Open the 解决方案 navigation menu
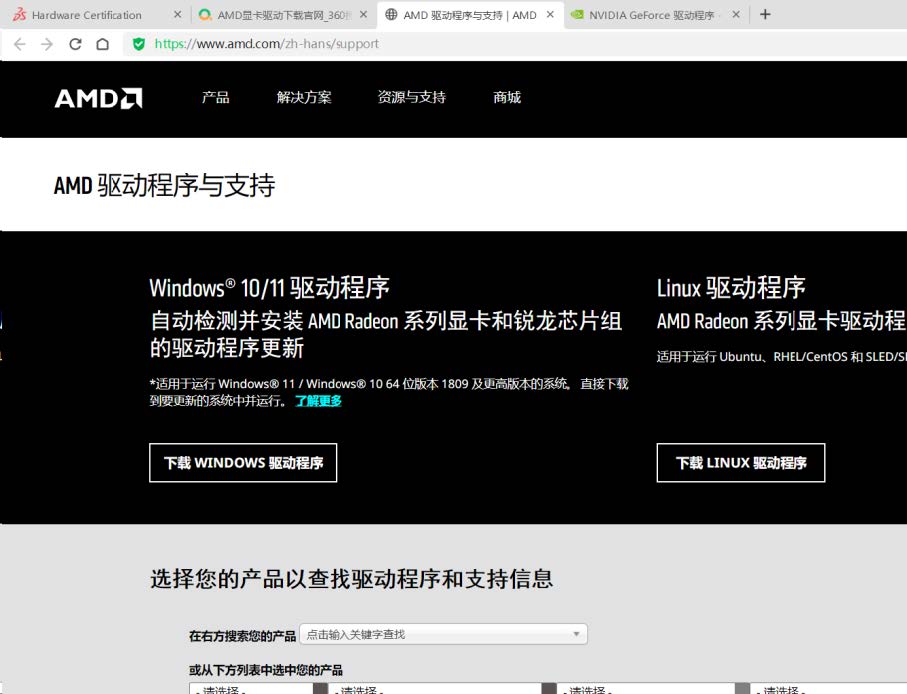 pyautogui.click(x=304, y=97)
